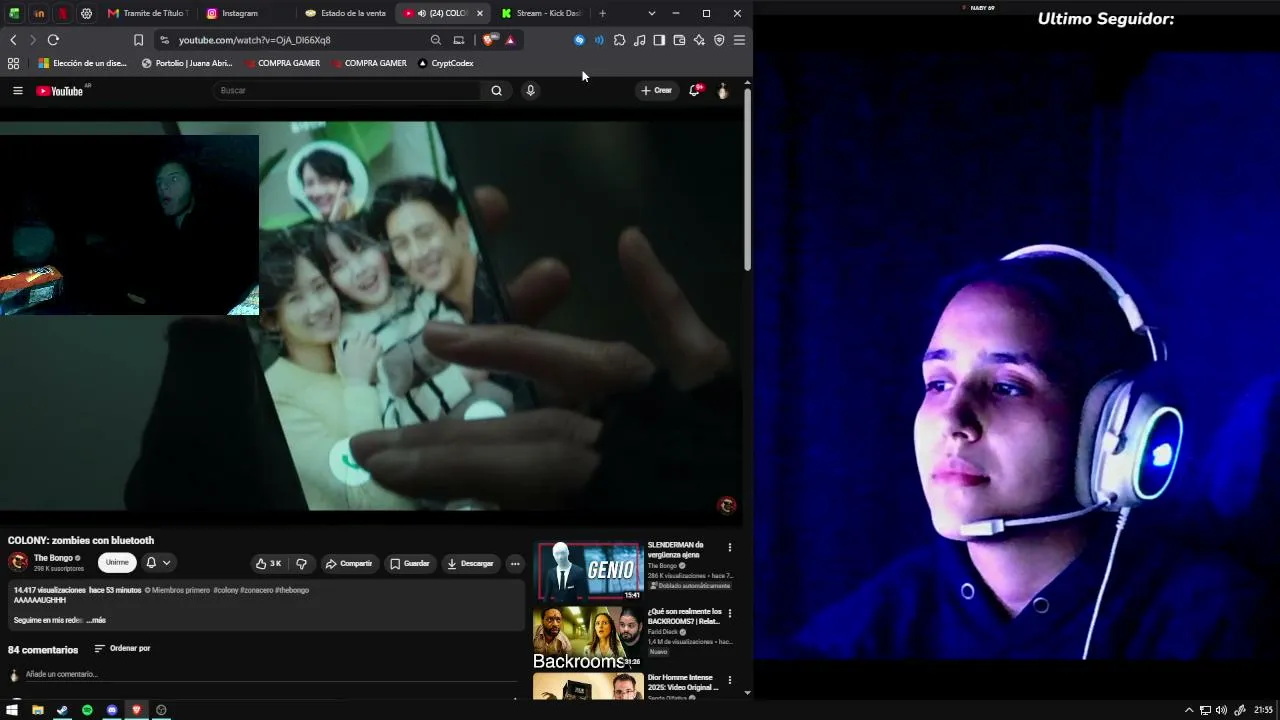Image resolution: width=1280 pixels, height=720 pixels.
Task: Open options for the BACKROOMS video
Action: point(730,613)
